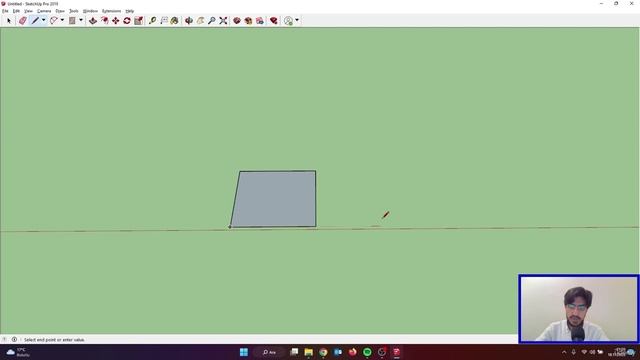Open the 3D Warehouse icon
Screen dimensions: 640x360
(x=237, y=20)
